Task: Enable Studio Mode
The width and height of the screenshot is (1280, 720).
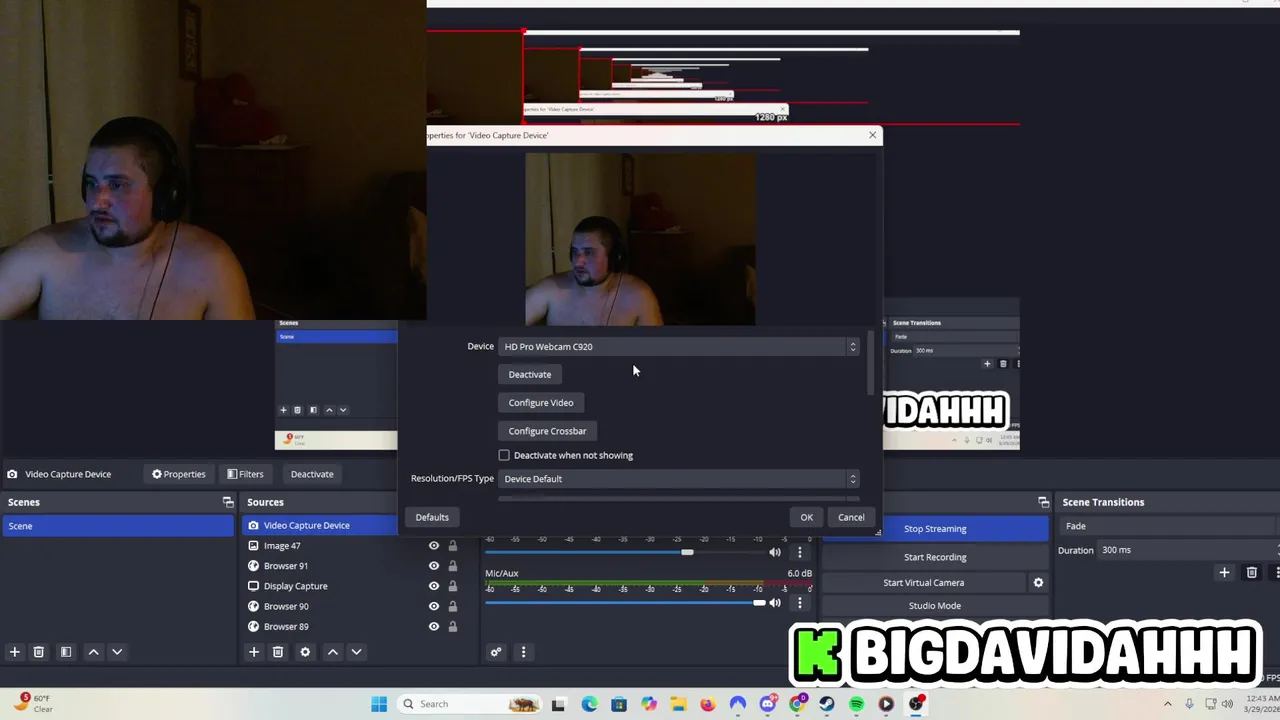Action: [x=935, y=606]
